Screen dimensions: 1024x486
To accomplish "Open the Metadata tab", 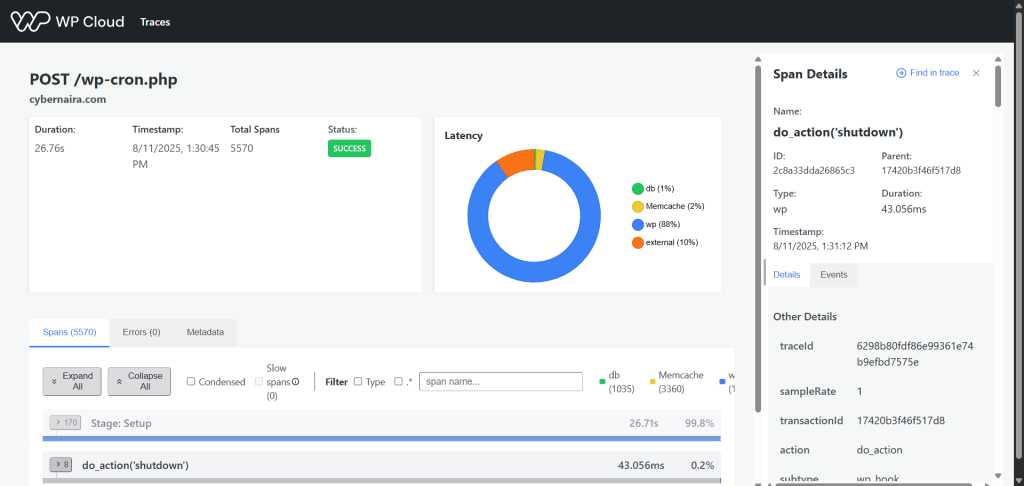I will (x=205, y=332).
